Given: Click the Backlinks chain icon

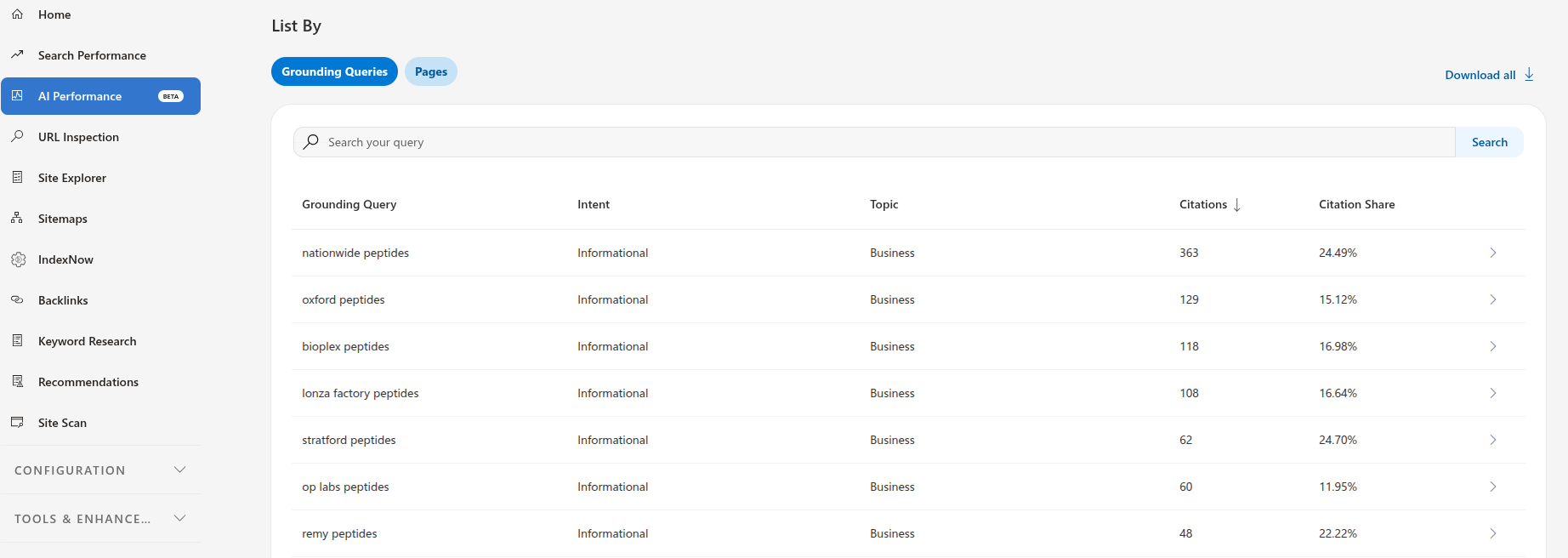Looking at the screenshot, I should click(17, 300).
